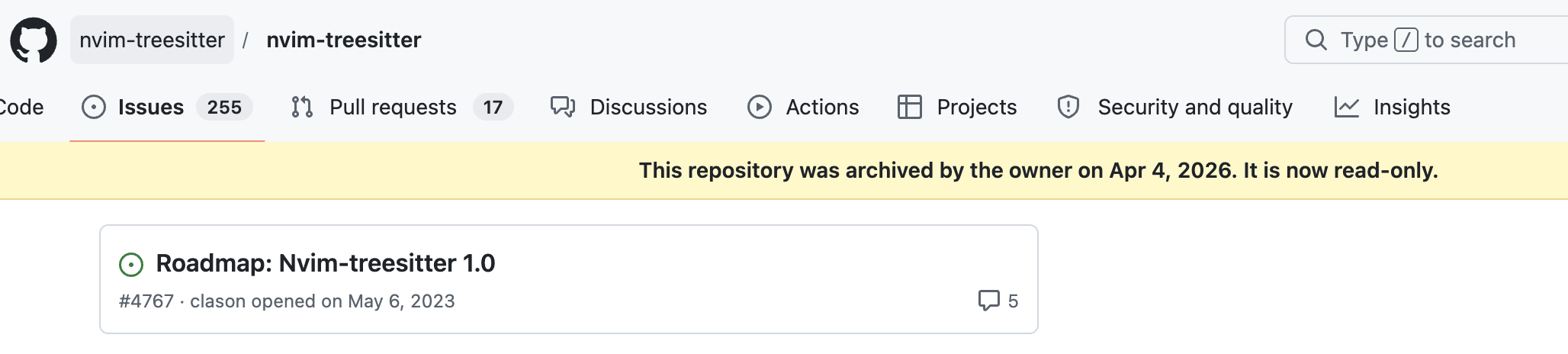This screenshot has height=354, width=1568.
Task: Click the Pull requests branch icon
Action: click(x=302, y=107)
